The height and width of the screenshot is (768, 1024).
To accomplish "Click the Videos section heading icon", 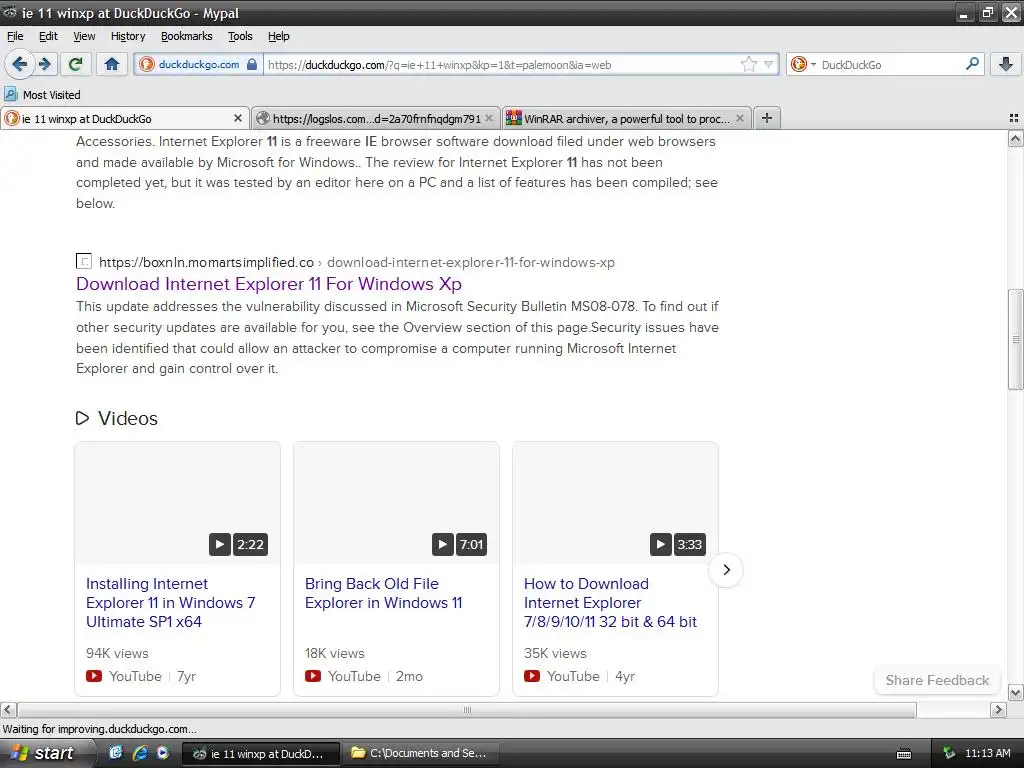I will [x=82, y=418].
